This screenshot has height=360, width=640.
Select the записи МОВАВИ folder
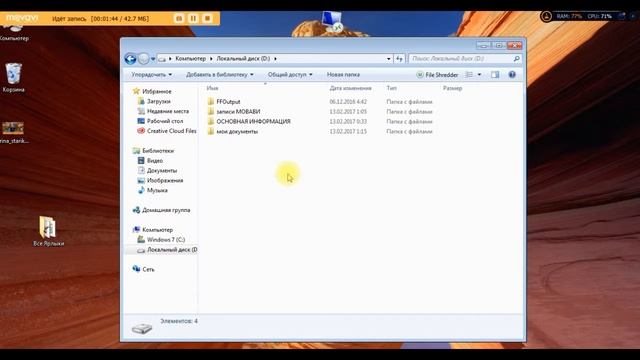click(238, 111)
